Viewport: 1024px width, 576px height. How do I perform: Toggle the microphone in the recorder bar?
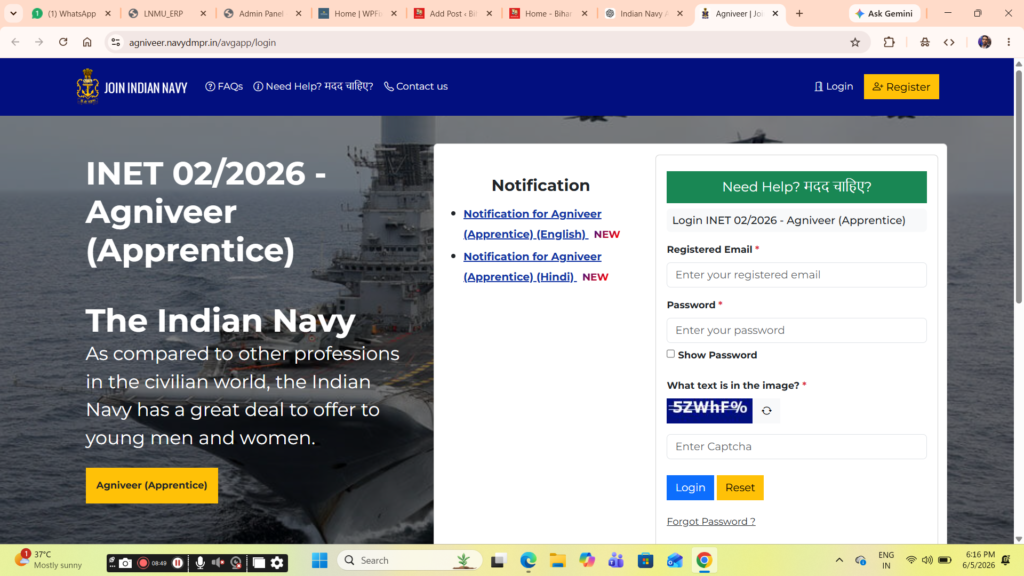(200, 562)
